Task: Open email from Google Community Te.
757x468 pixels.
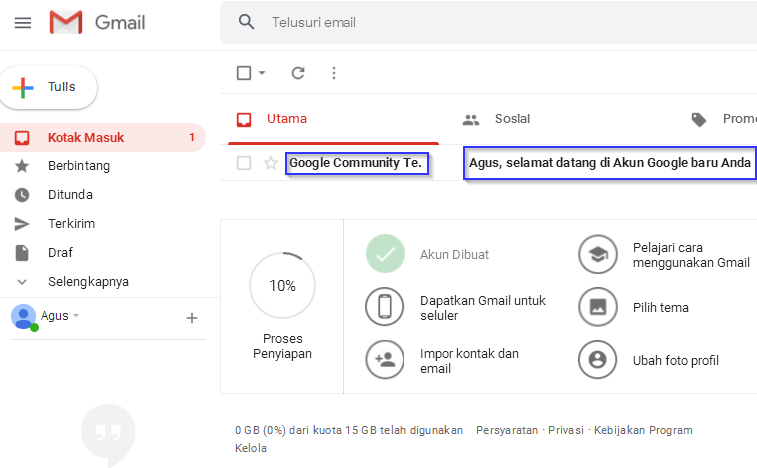Action: point(357,163)
